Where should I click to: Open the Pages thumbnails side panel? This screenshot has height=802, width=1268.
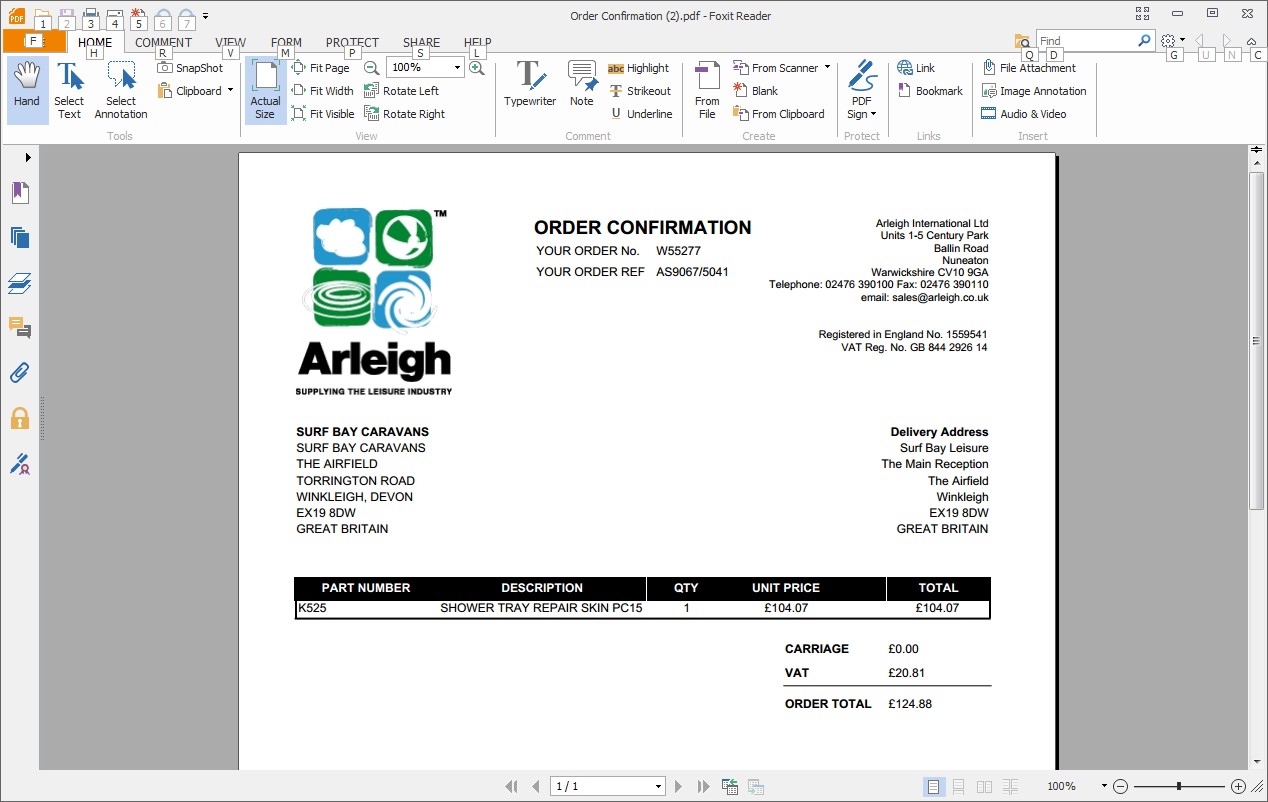pyautogui.click(x=20, y=238)
